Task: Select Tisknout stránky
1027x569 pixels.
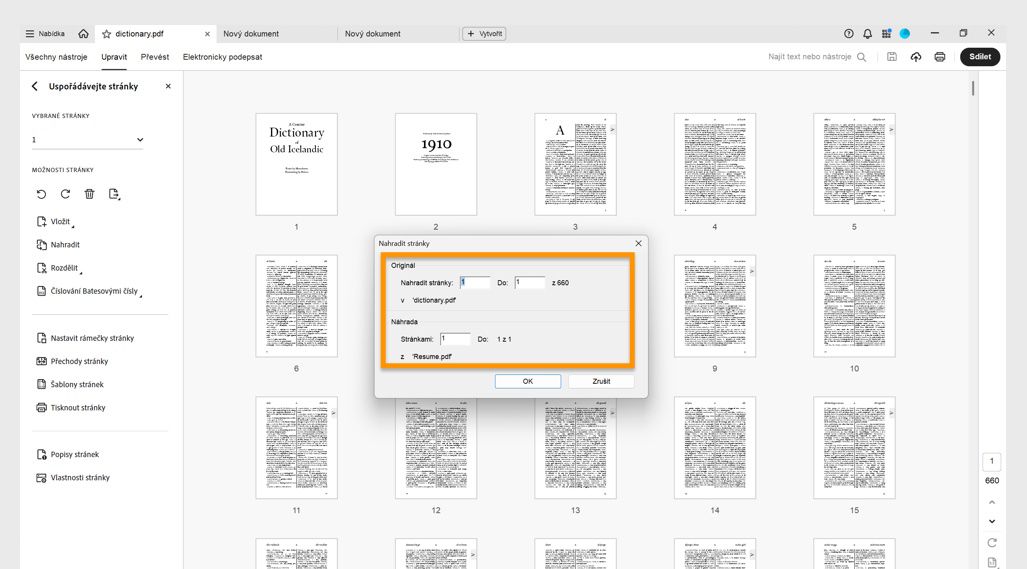Action: coord(71,408)
